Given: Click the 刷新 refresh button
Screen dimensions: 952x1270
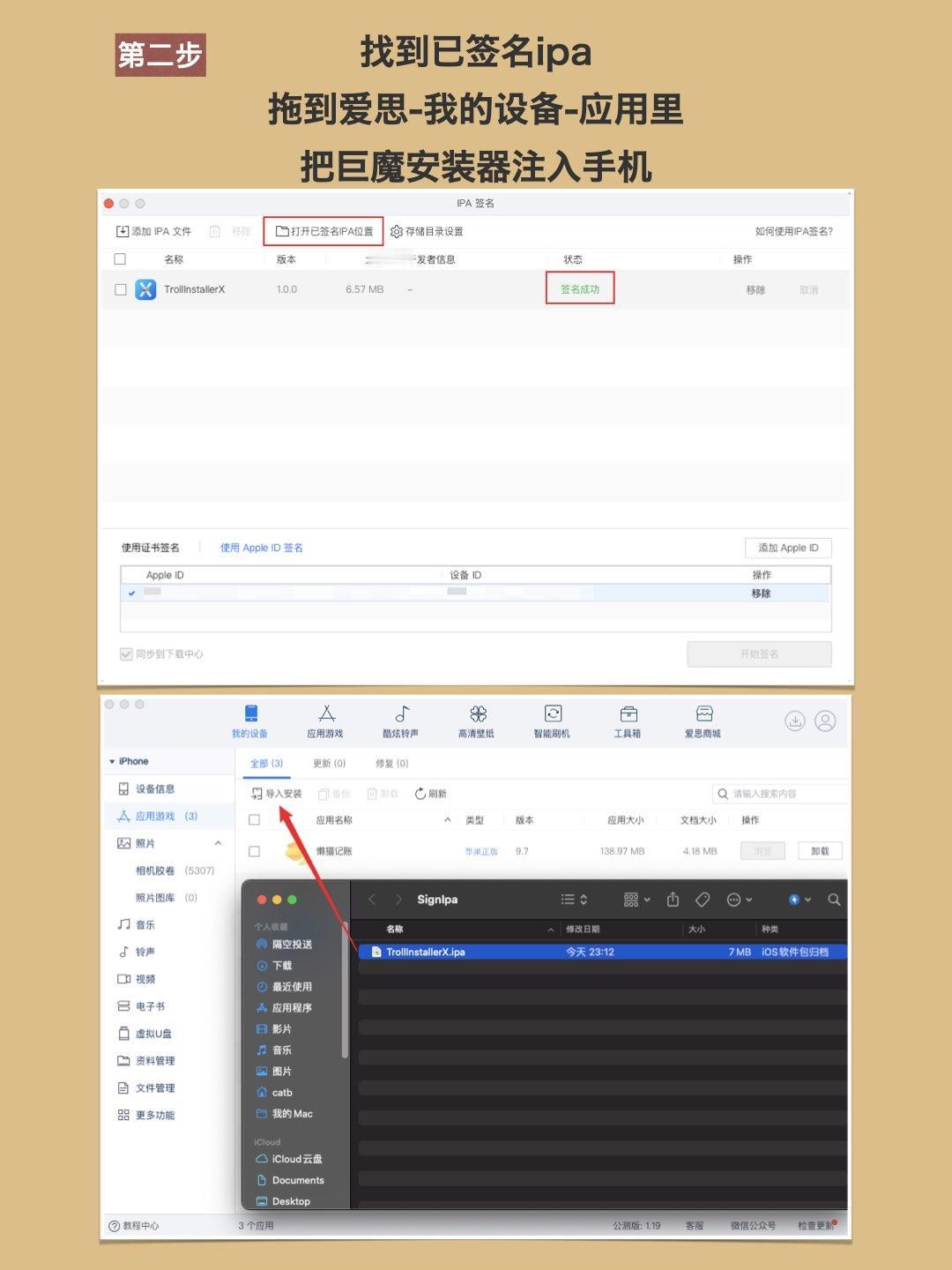Looking at the screenshot, I should click(431, 794).
